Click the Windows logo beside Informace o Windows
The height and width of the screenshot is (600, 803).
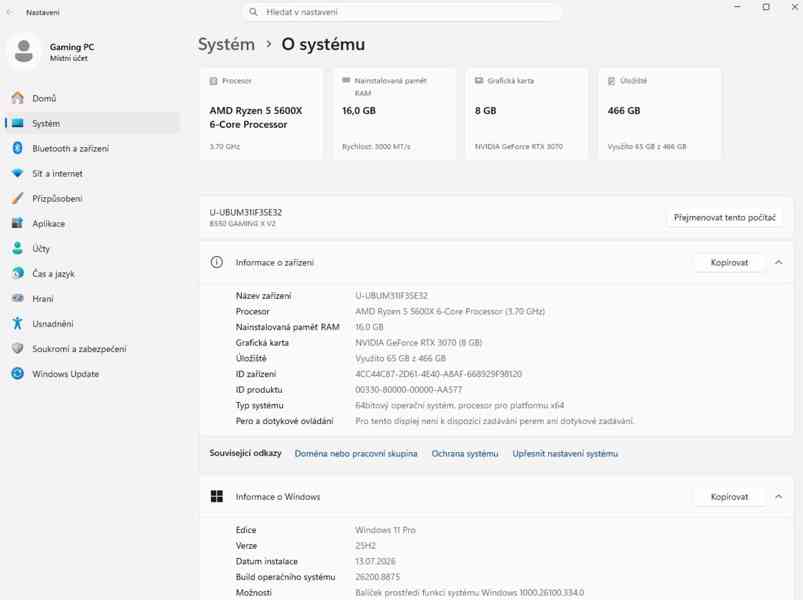pyautogui.click(x=217, y=496)
